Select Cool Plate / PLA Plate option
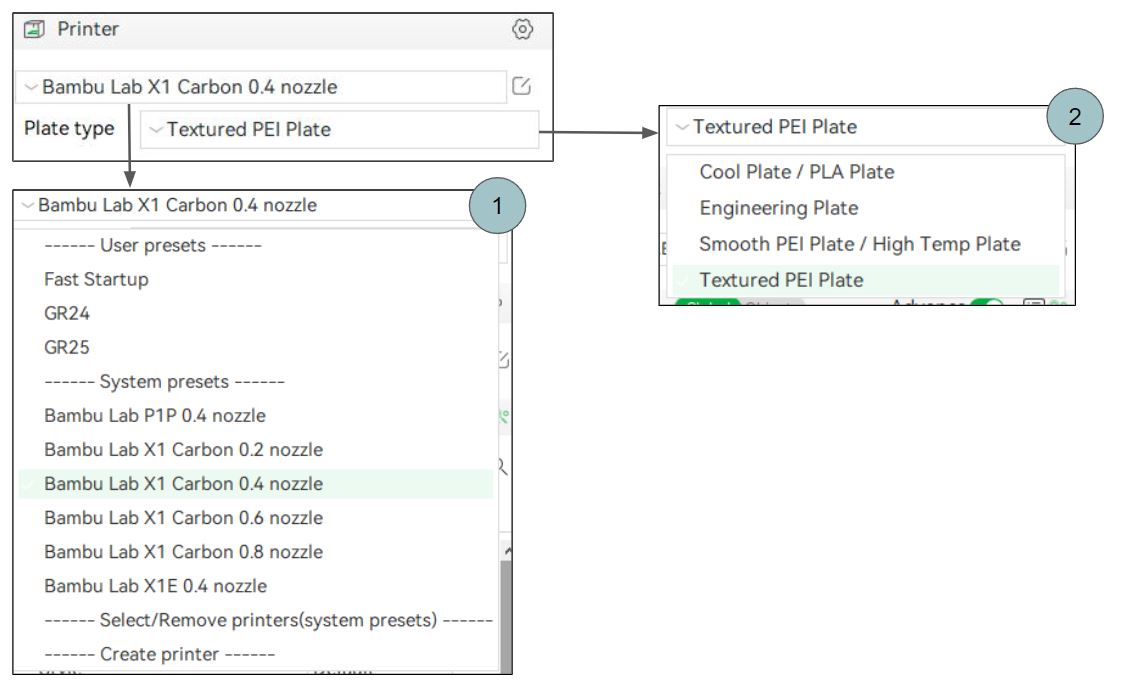 click(x=796, y=172)
